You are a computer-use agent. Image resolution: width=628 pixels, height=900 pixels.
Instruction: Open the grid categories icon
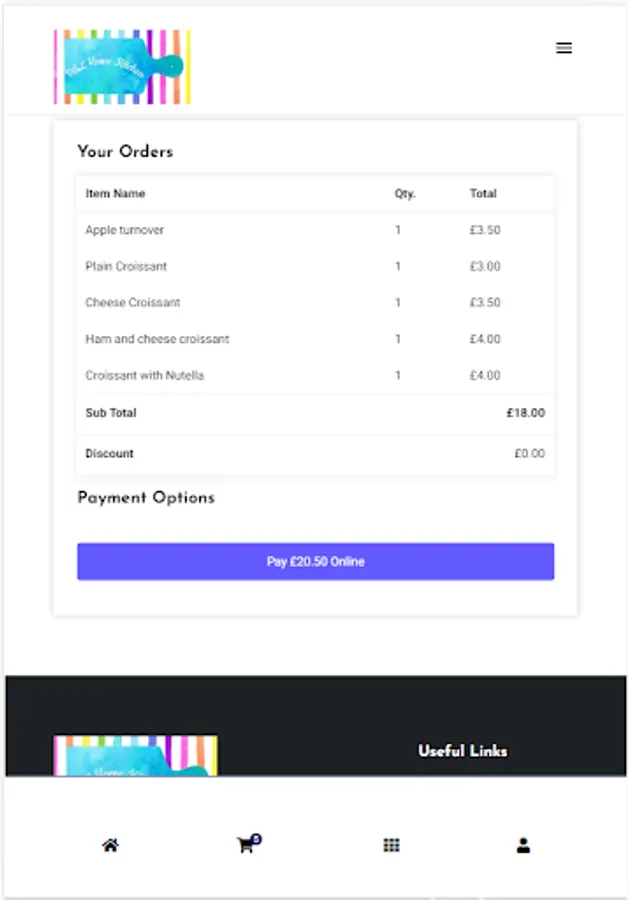coord(391,846)
